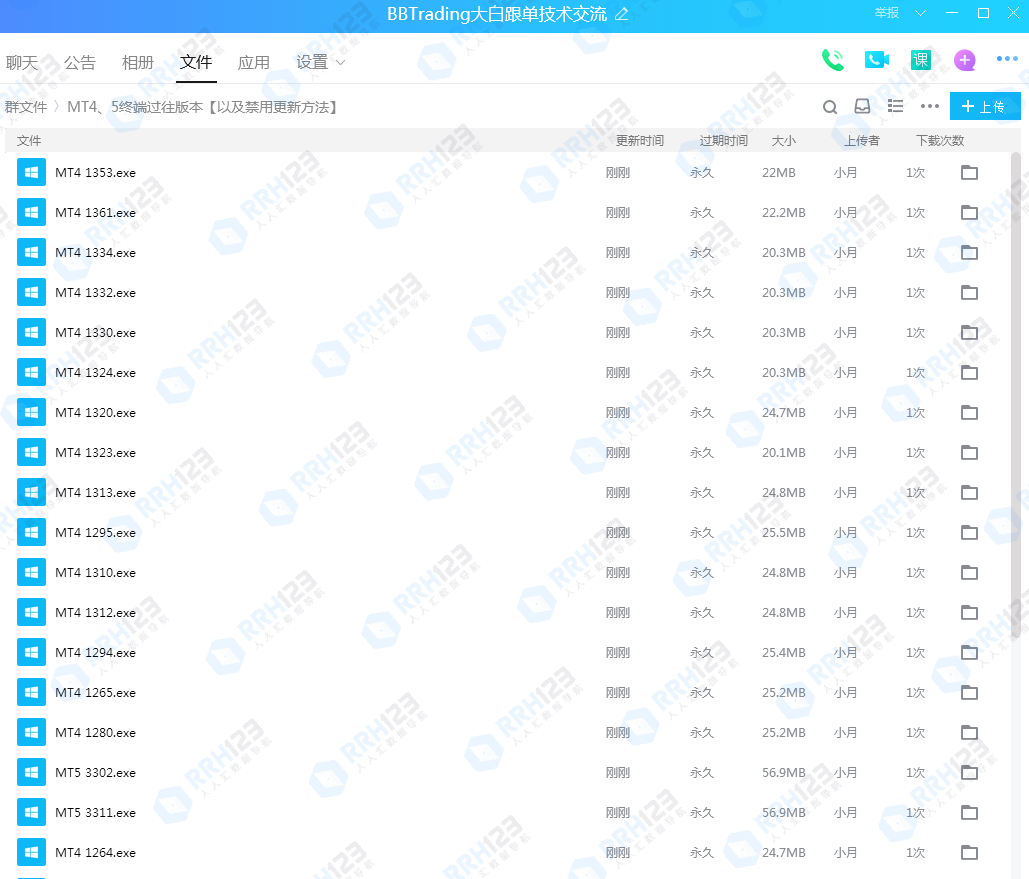Click the exe icon of MT4 1280.exe
Screen dimensions: 1029x879
pos(32,733)
